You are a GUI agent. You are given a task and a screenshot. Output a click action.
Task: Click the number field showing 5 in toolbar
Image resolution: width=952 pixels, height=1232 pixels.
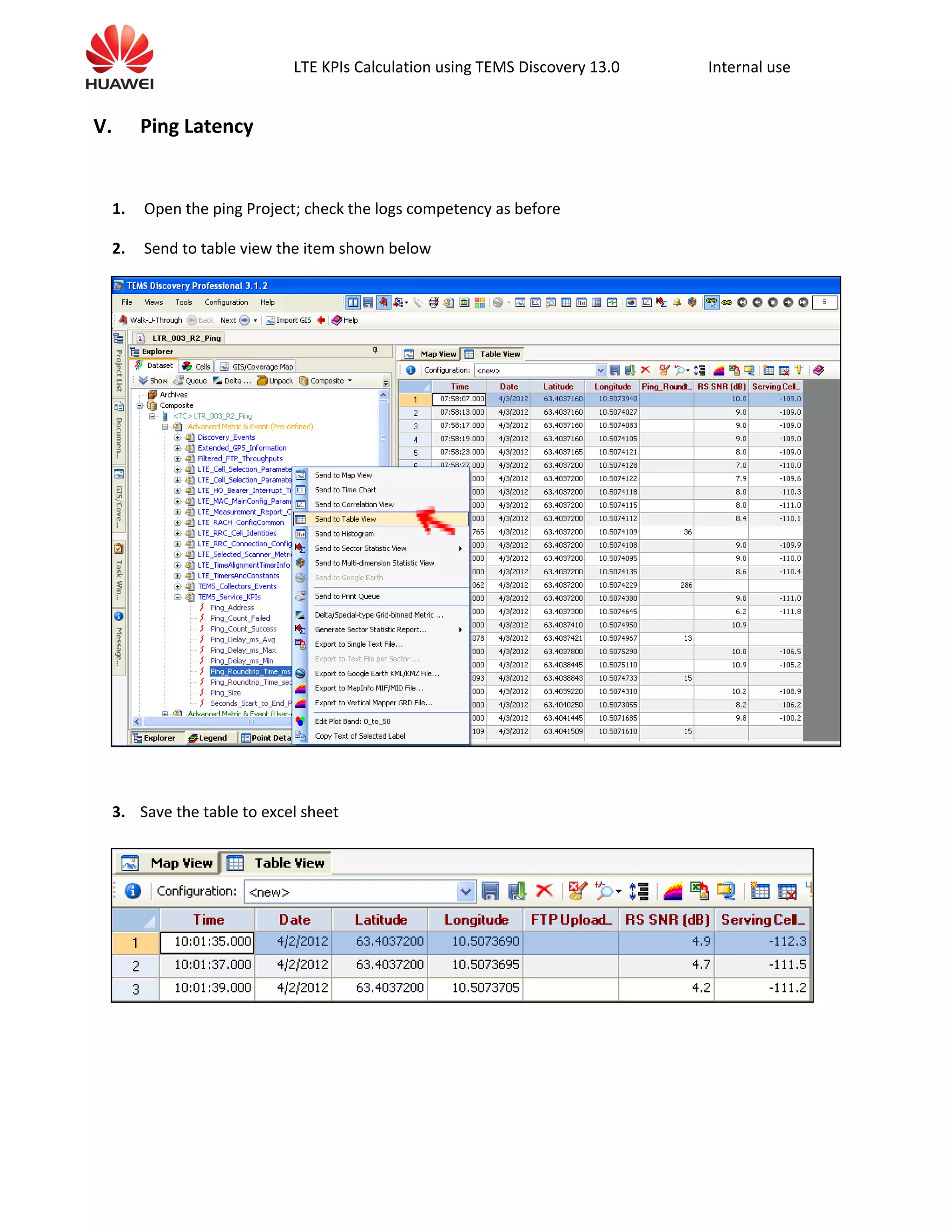pos(825,302)
